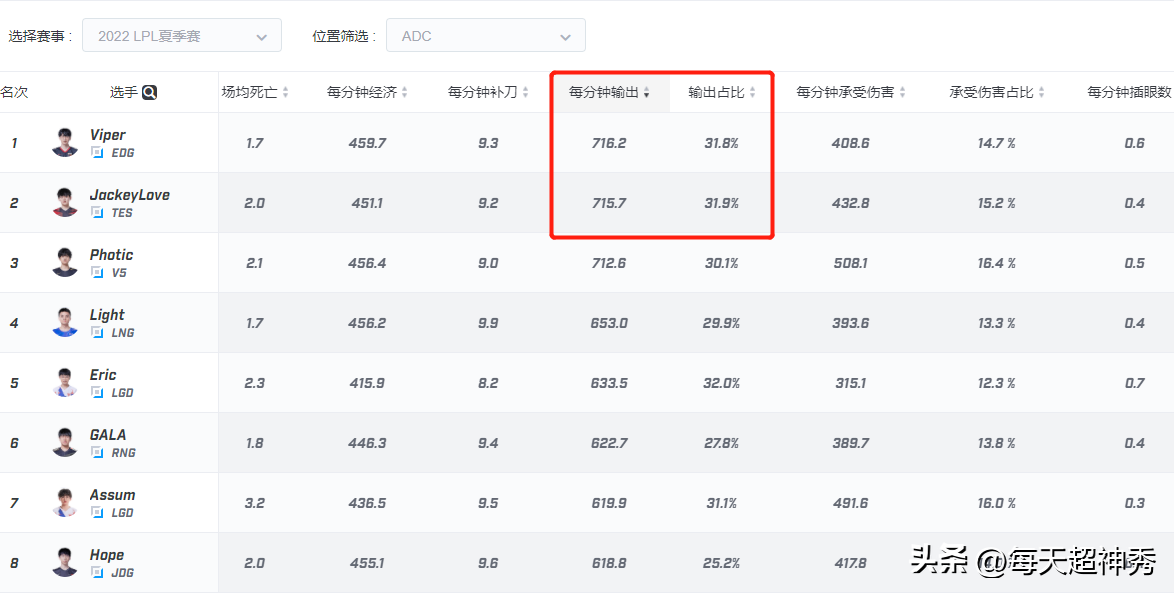Open the ADC position filter dropdown

486,36
